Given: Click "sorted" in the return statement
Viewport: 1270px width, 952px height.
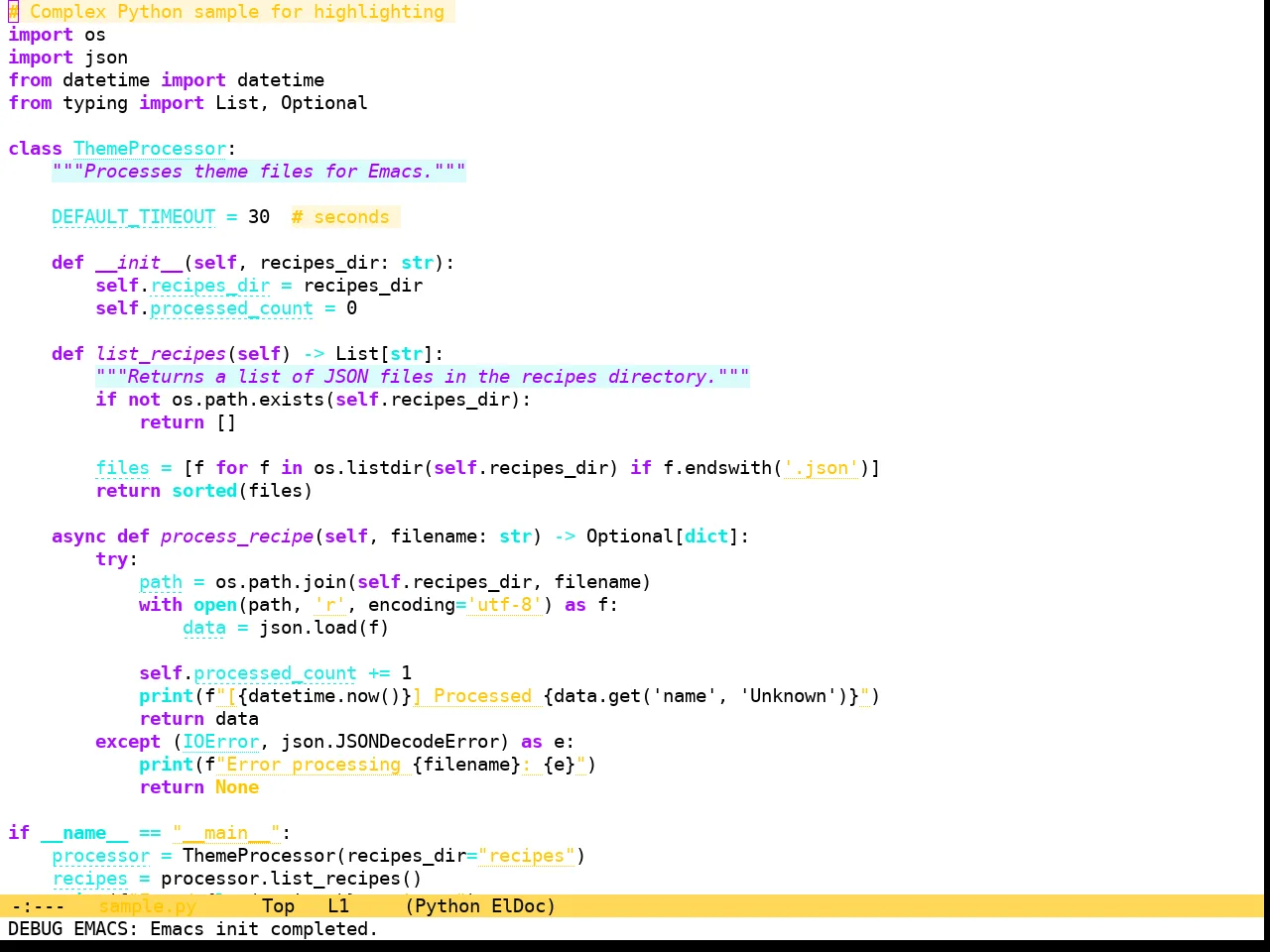Looking at the screenshot, I should pos(204,491).
